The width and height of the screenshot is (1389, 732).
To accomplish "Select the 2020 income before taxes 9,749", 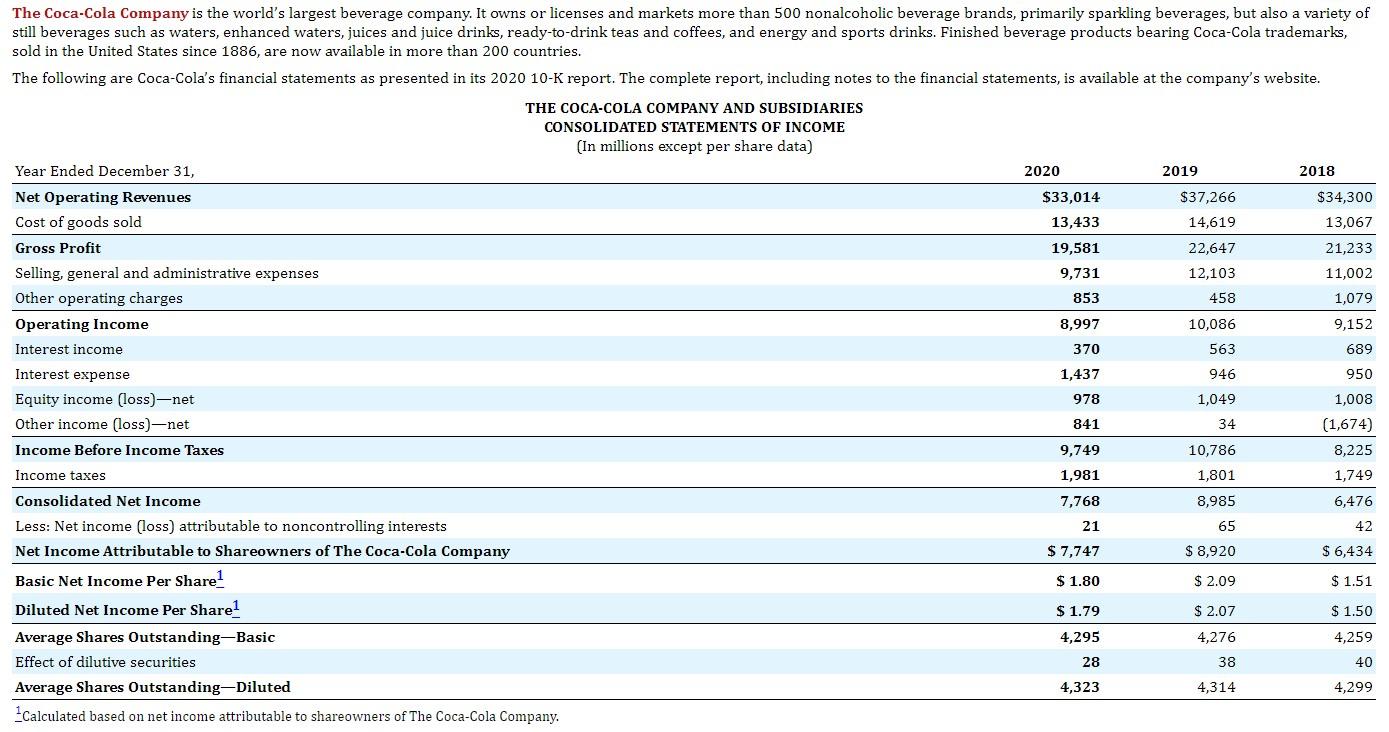I will click(1080, 450).
